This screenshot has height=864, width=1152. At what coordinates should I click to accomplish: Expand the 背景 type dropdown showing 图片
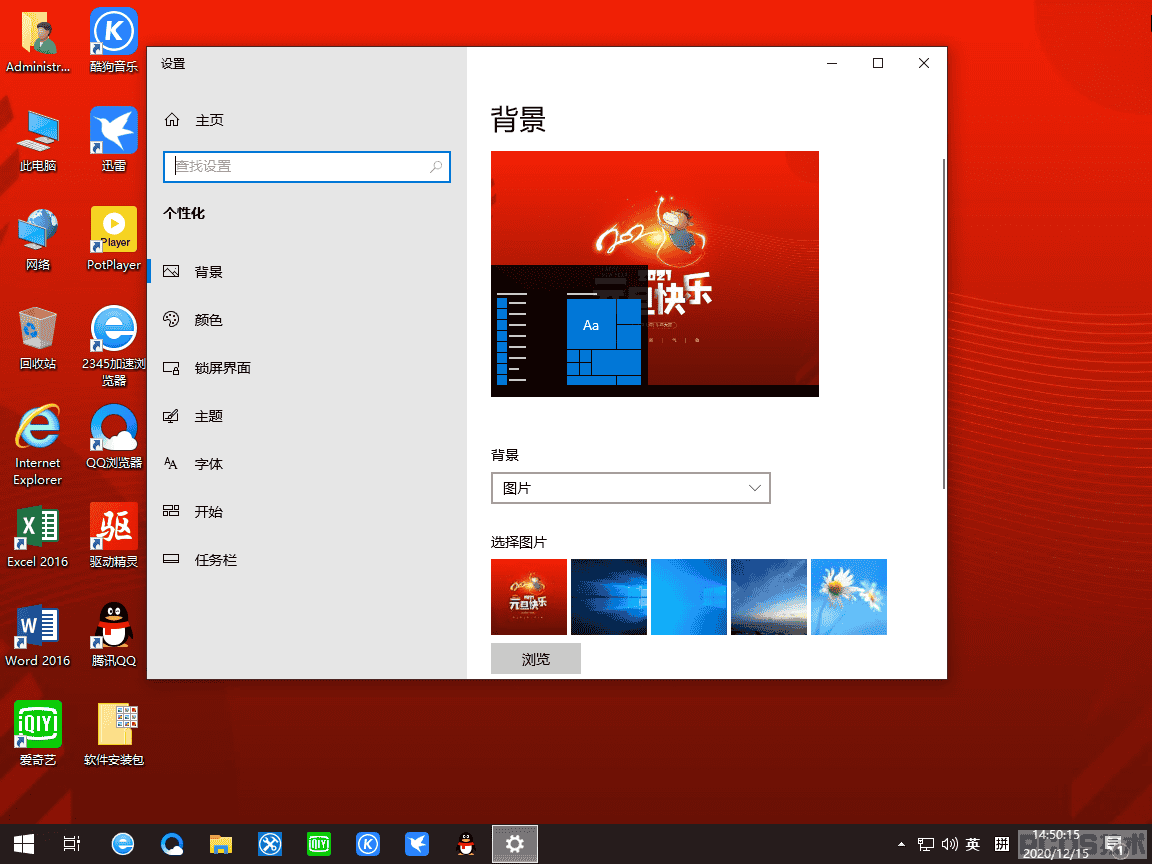click(x=630, y=488)
